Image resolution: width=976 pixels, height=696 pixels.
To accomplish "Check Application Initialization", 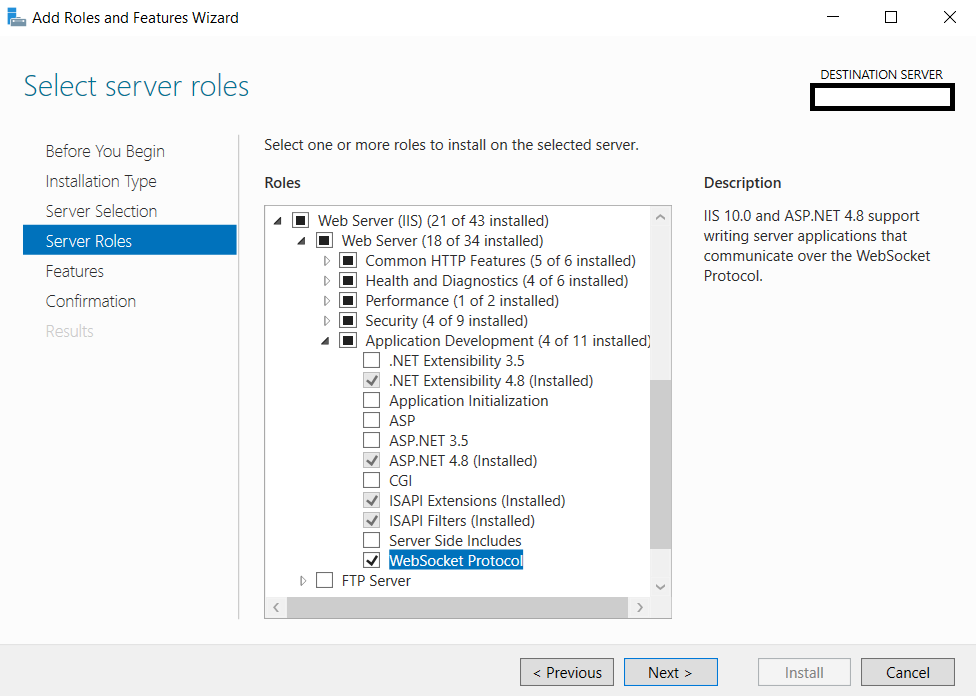I will (x=372, y=400).
